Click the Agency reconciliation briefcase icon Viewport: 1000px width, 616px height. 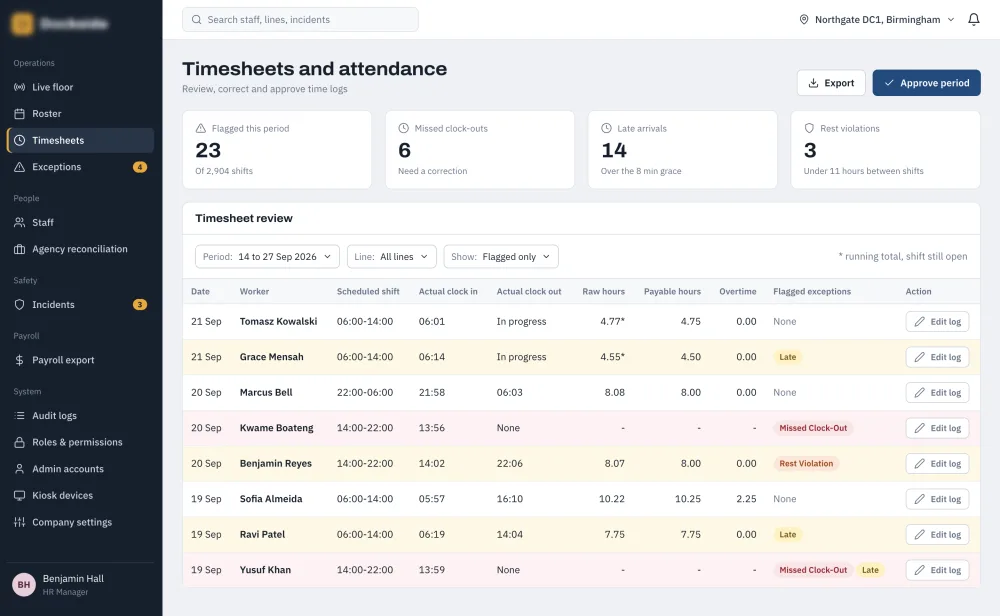(x=20, y=249)
